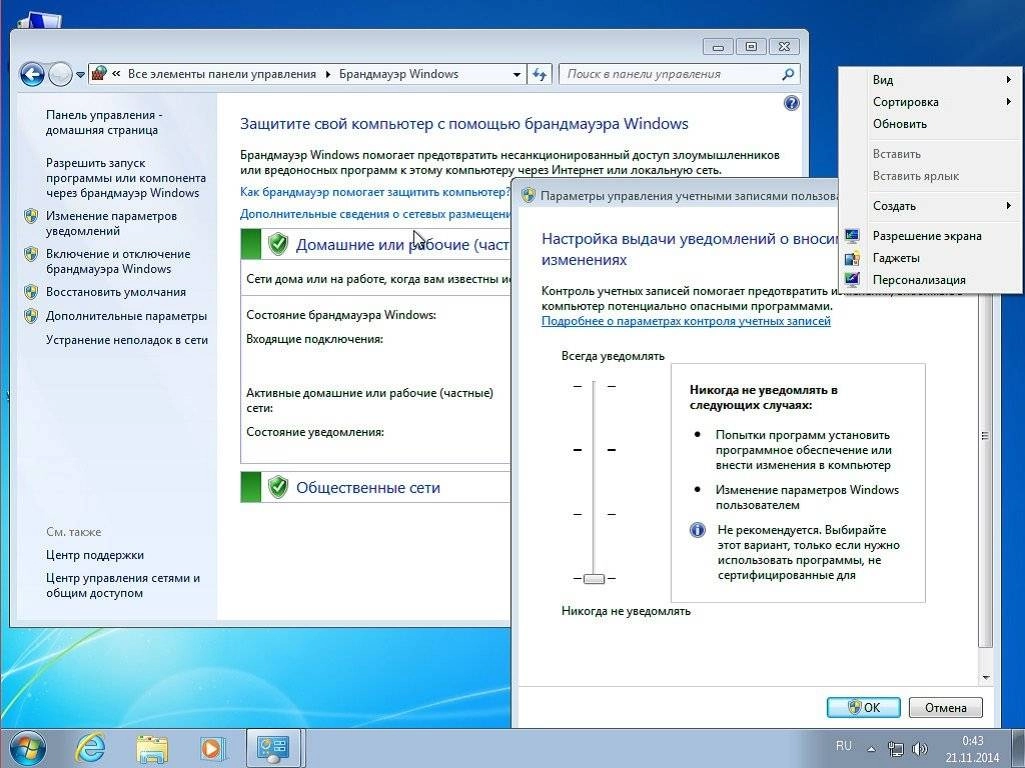Click the green shield icon of 'Домашние или рабочие' networks
This screenshot has height=768, width=1025.
point(278,244)
